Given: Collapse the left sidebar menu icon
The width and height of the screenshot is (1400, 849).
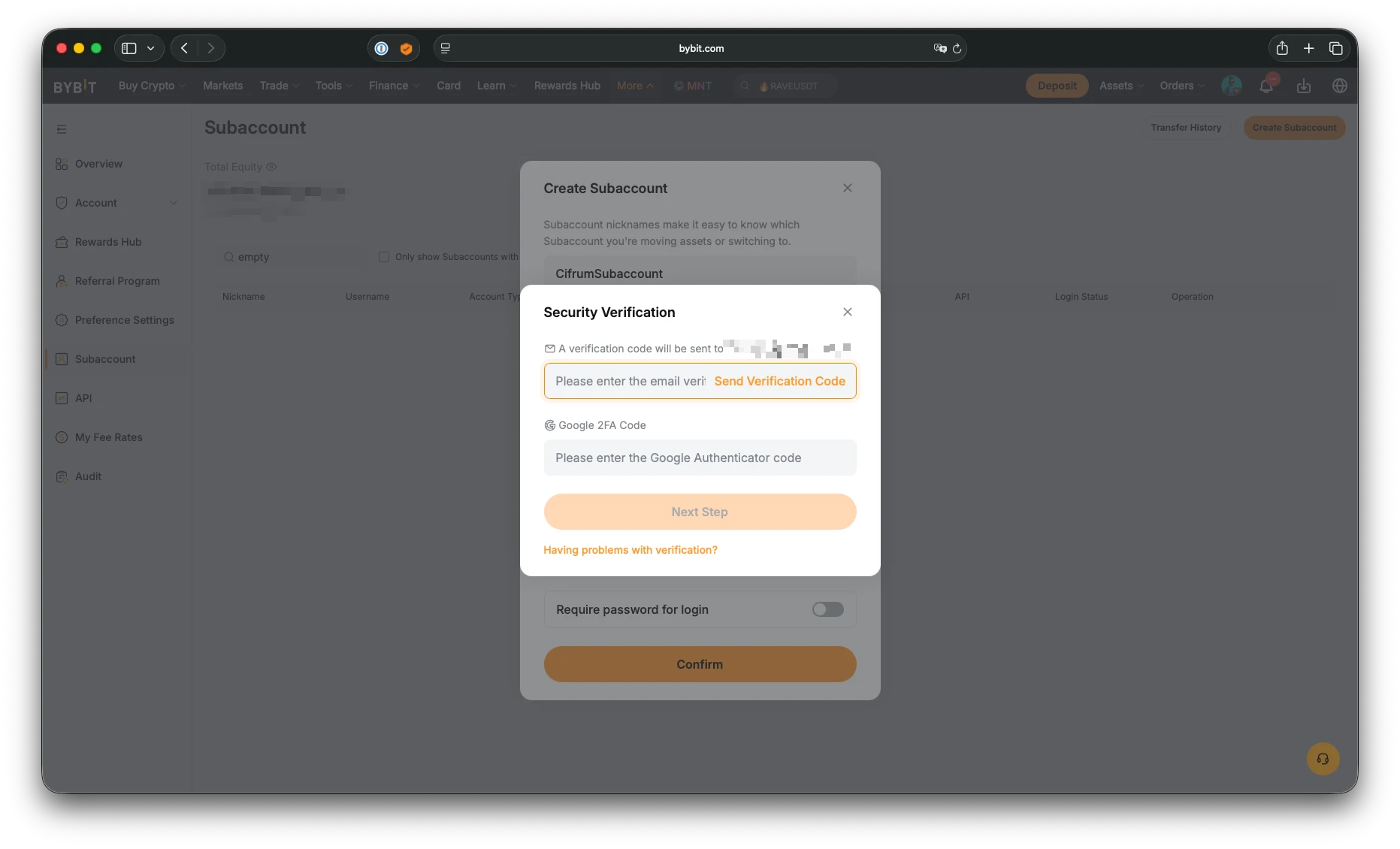Looking at the screenshot, I should (x=62, y=129).
